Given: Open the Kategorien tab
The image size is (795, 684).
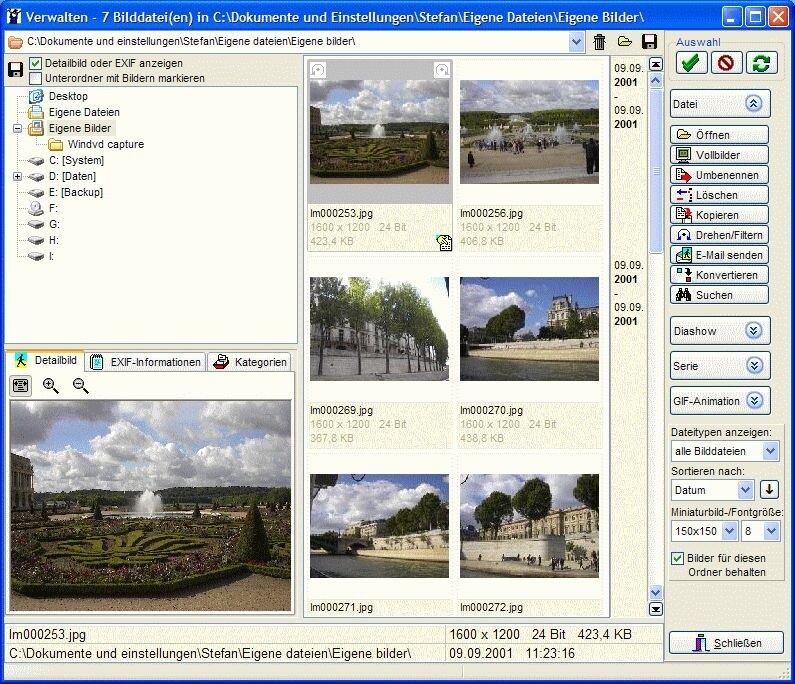Looking at the screenshot, I should 251,362.
